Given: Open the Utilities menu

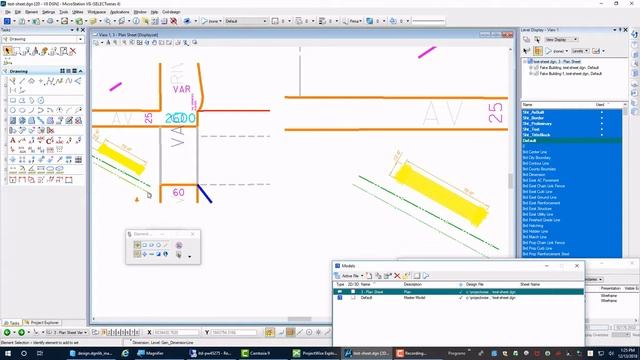Looking at the screenshot, I should [x=78, y=12].
